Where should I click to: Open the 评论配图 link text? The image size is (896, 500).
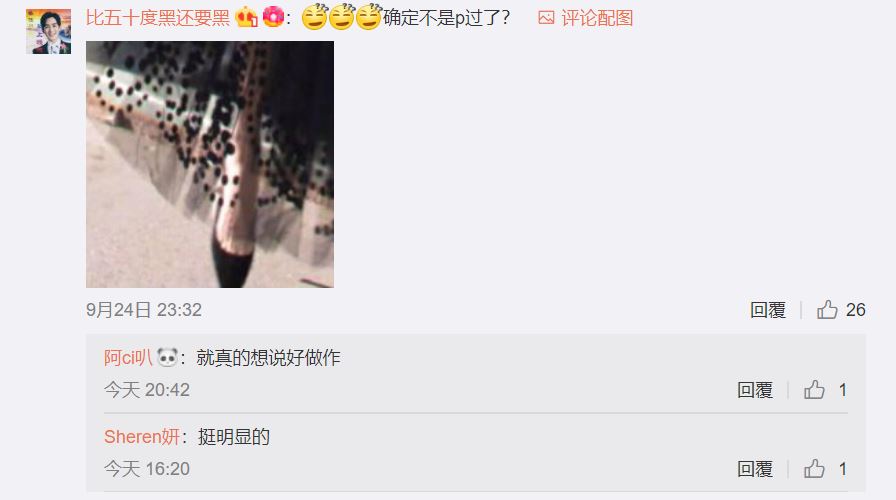[x=597, y=18]
